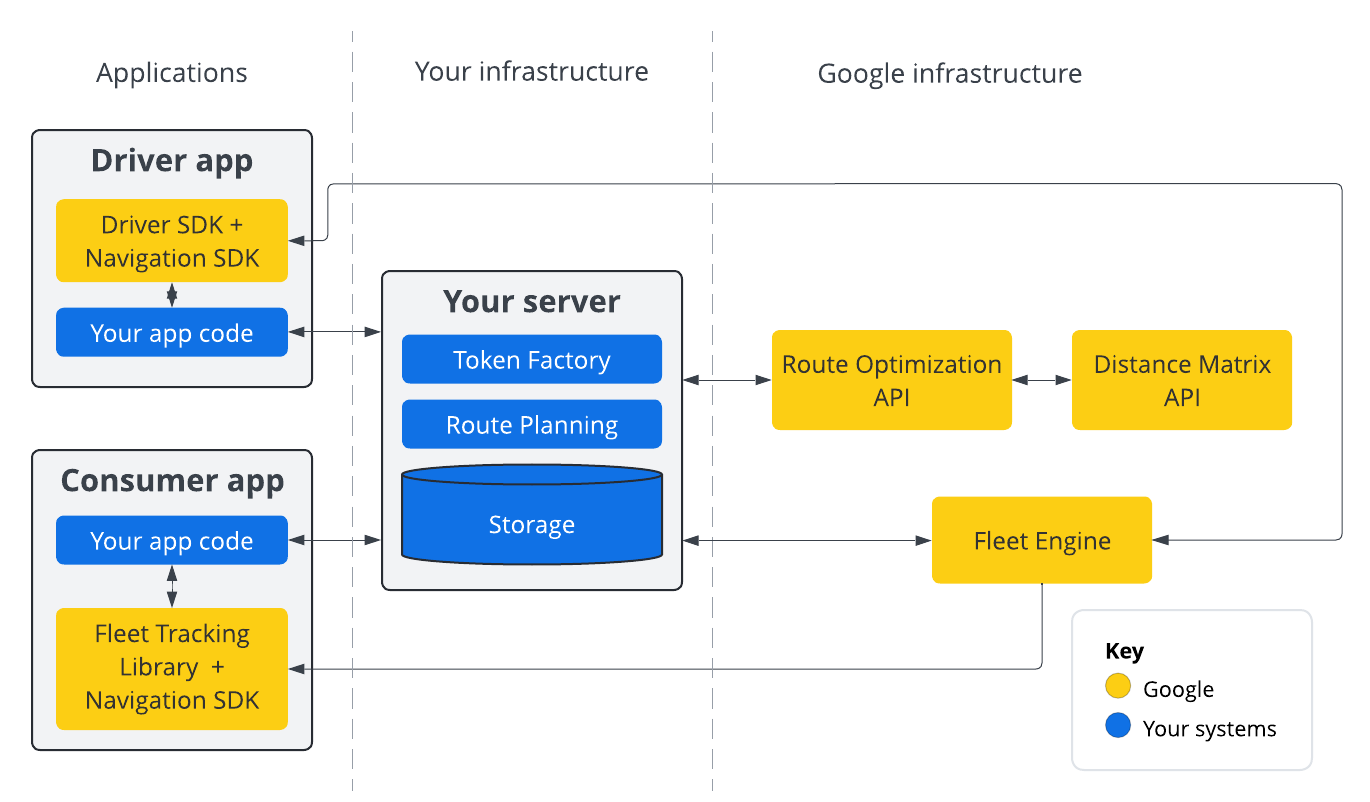
Task: Expand the Consumer app container
Action: point(171,481)
